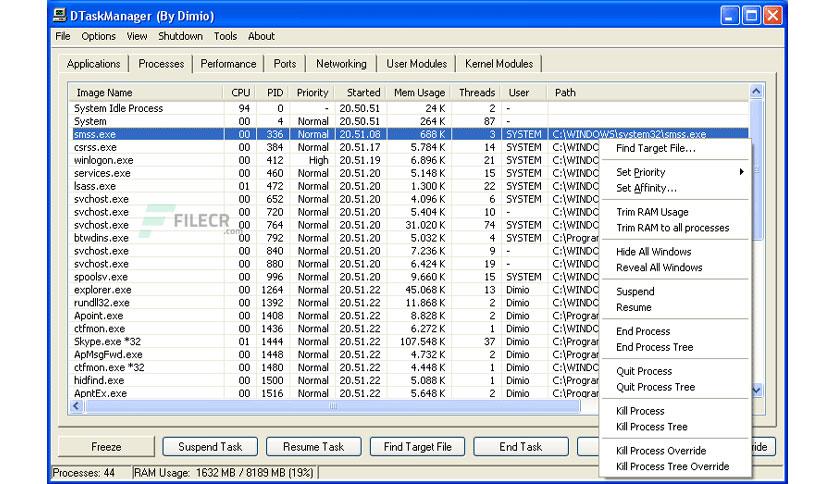Switch to the Kernel Modules tab

(x=499, y=64)
